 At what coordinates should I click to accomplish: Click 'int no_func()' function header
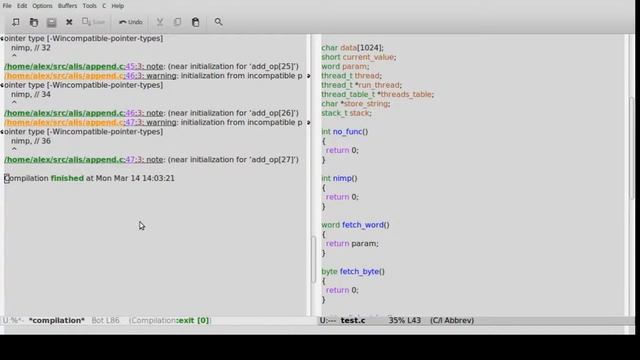pyautogui.click(x=344, y=131)
